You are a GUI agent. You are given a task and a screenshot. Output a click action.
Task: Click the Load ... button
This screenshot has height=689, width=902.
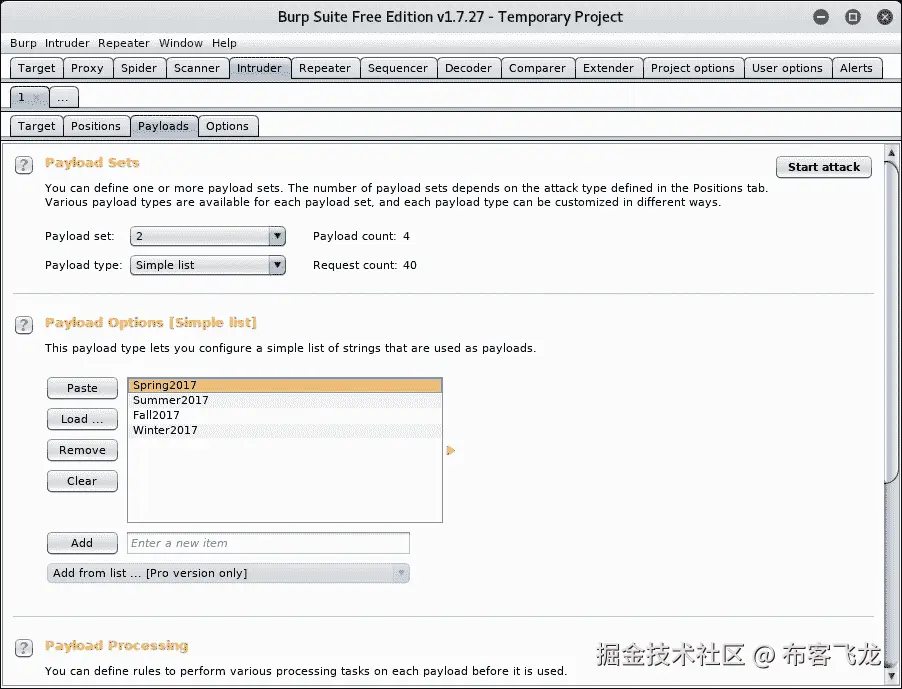tap(82, 419)
